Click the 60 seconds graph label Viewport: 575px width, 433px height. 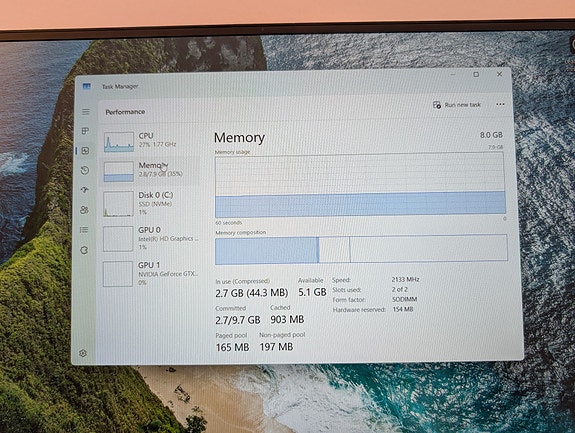tap(228, 223)
